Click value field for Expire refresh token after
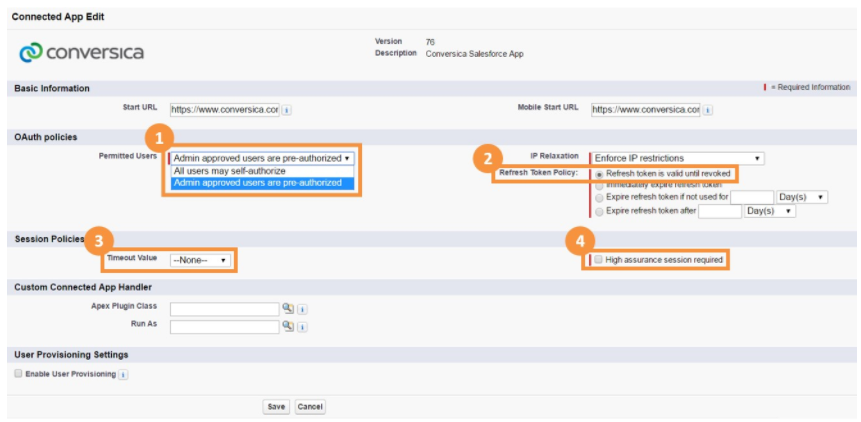 720,211
